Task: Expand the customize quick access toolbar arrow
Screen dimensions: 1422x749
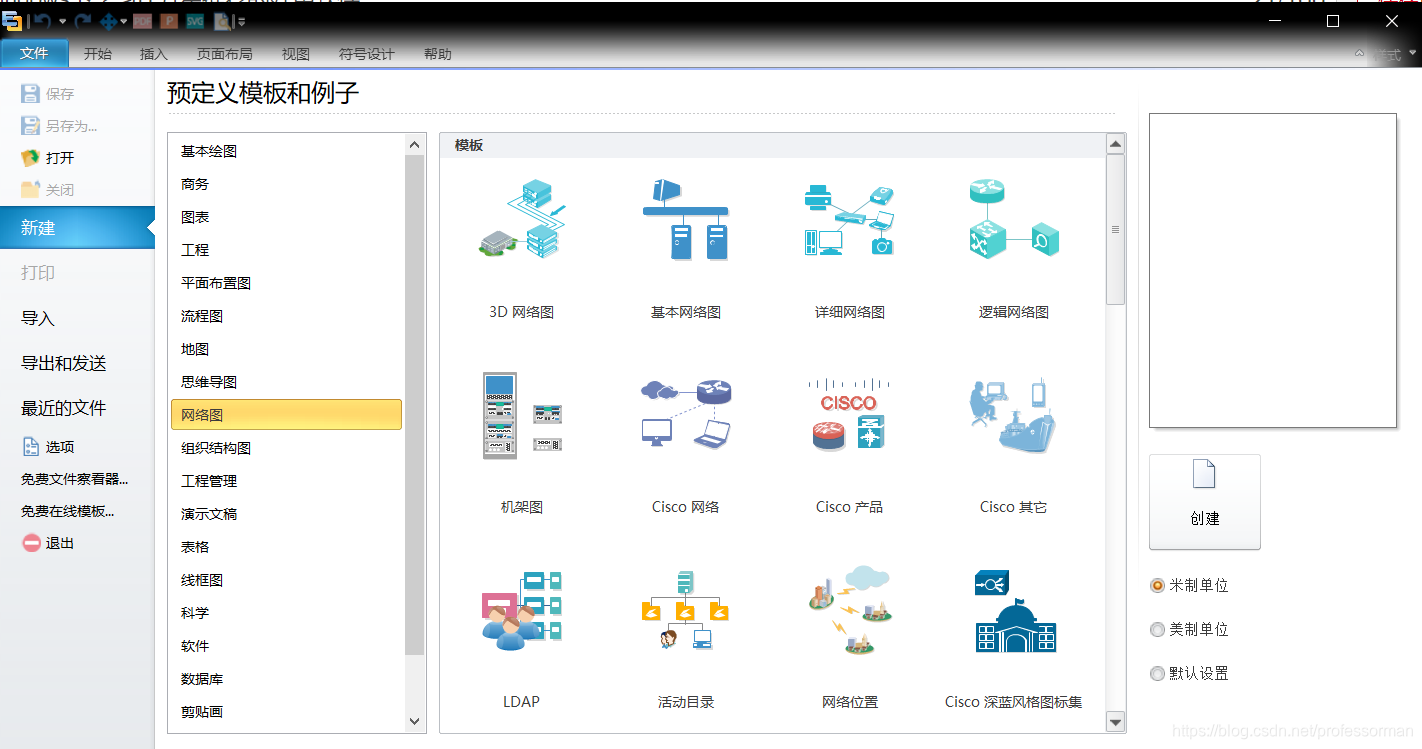Action: (x=241, y=21)
